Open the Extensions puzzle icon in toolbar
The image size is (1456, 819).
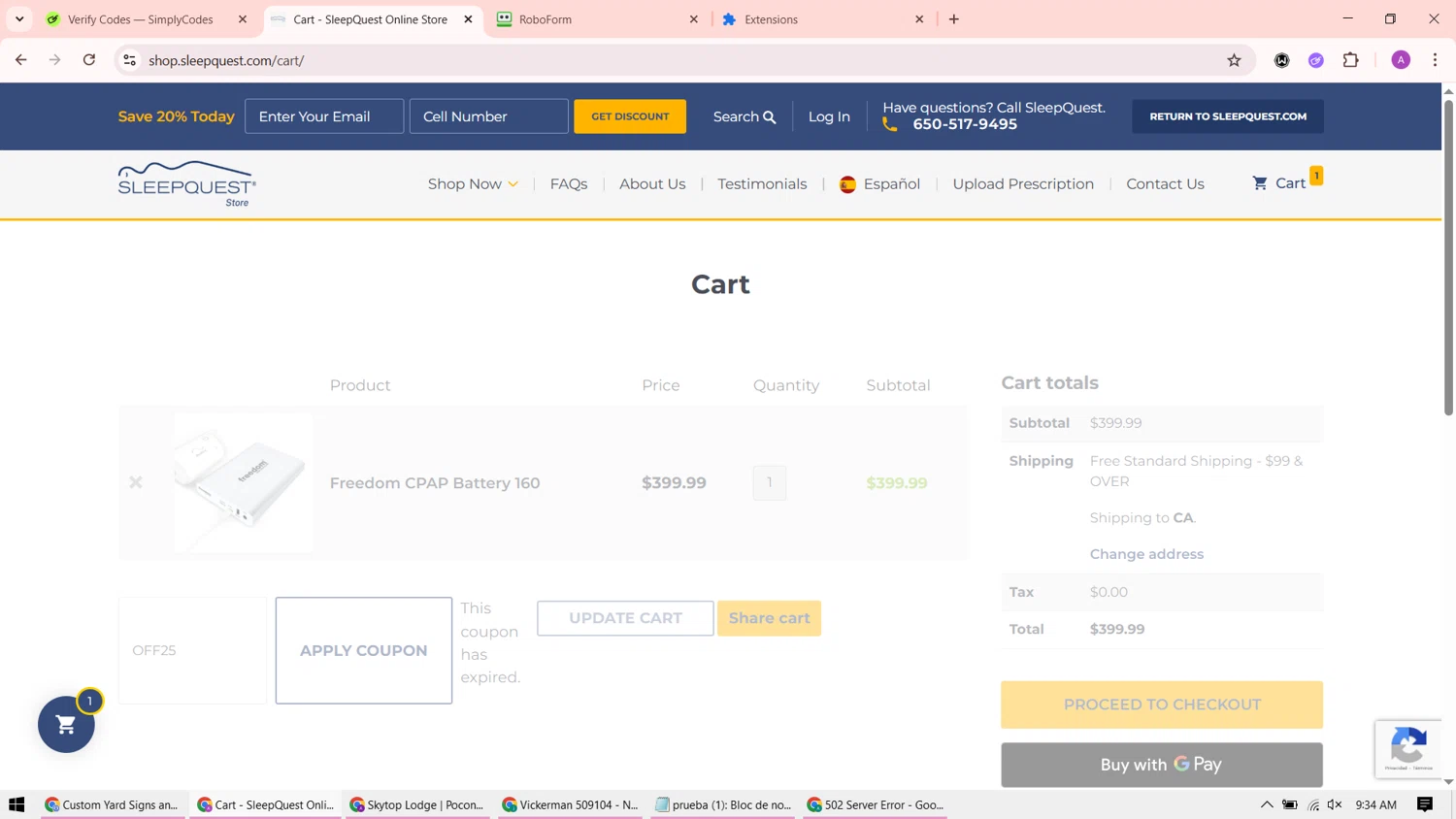pos(1350,60)
